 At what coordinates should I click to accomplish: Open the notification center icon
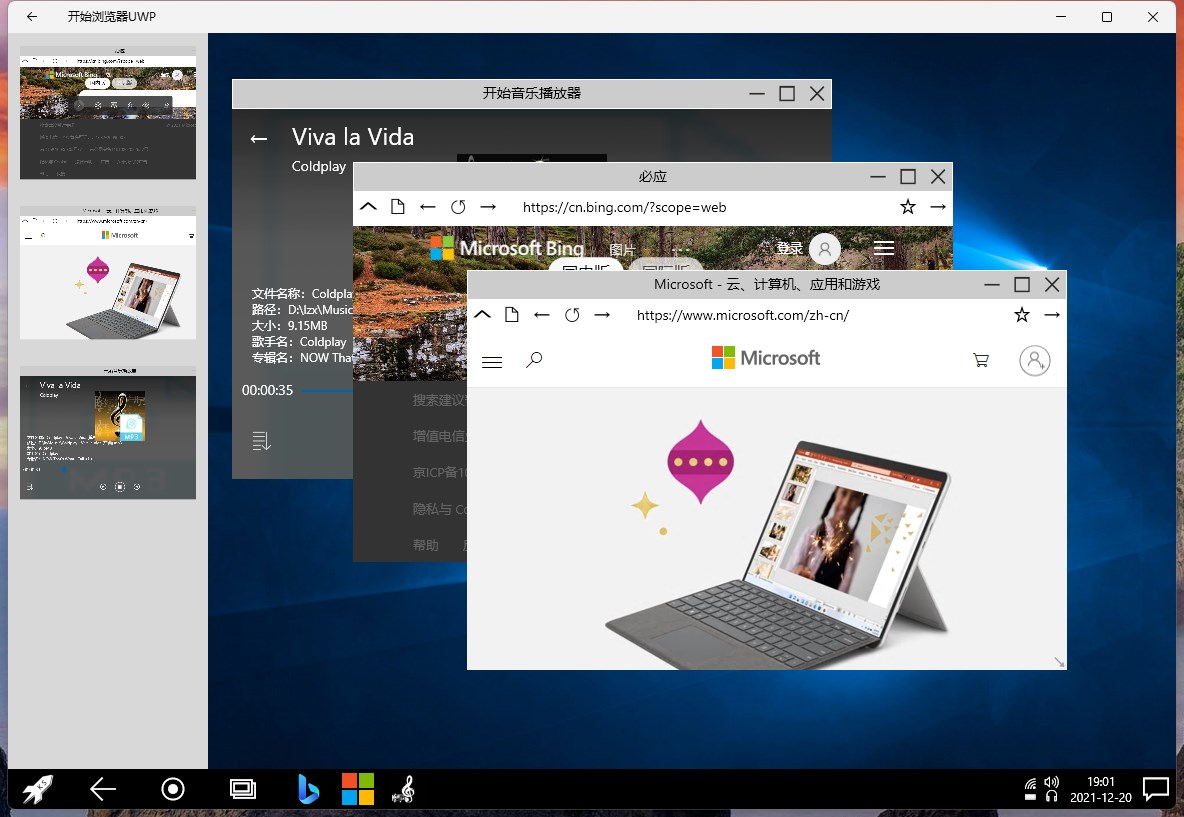1156,790
